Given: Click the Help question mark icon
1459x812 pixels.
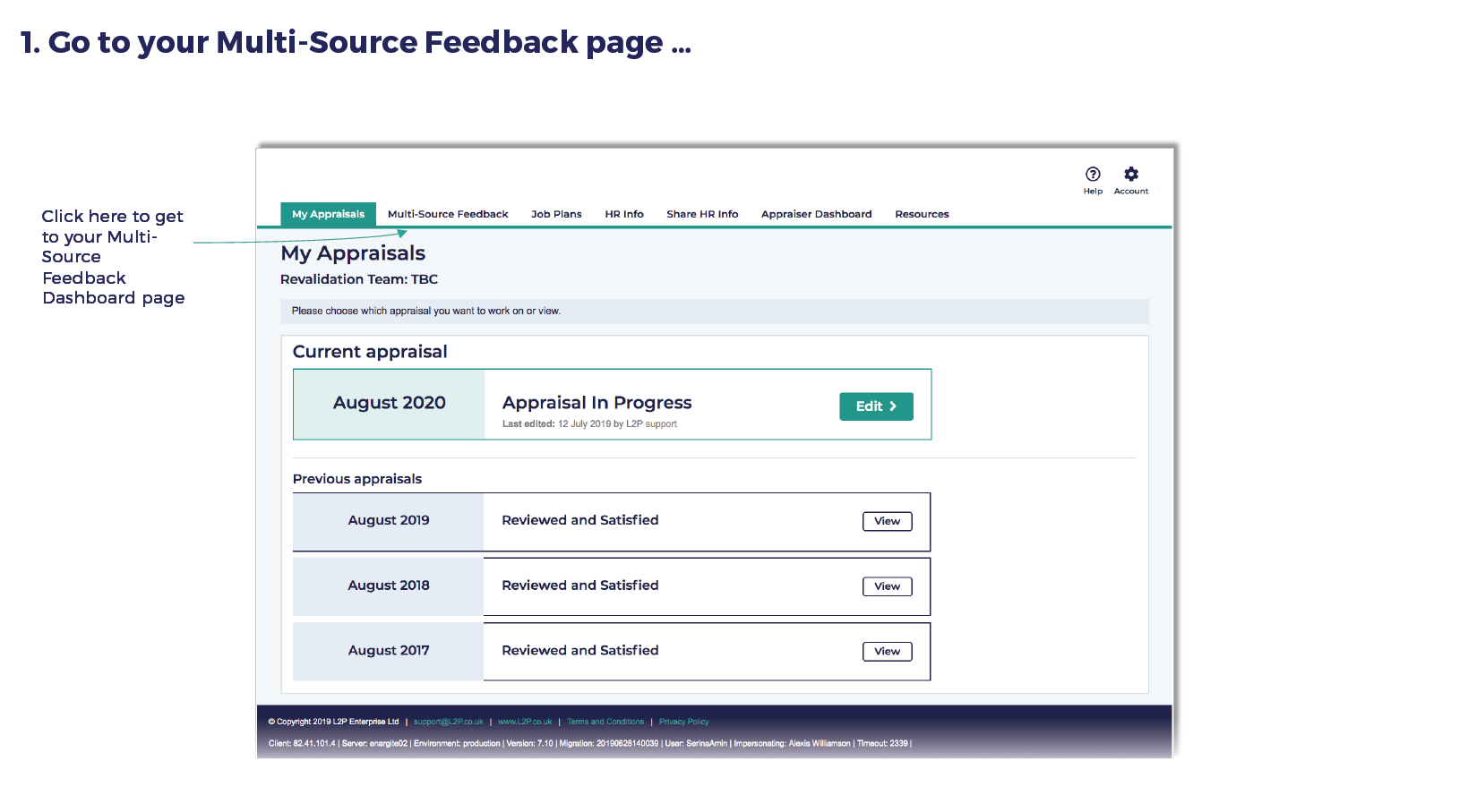Looking at the screenshot, I should click(x=1092, y=175).
